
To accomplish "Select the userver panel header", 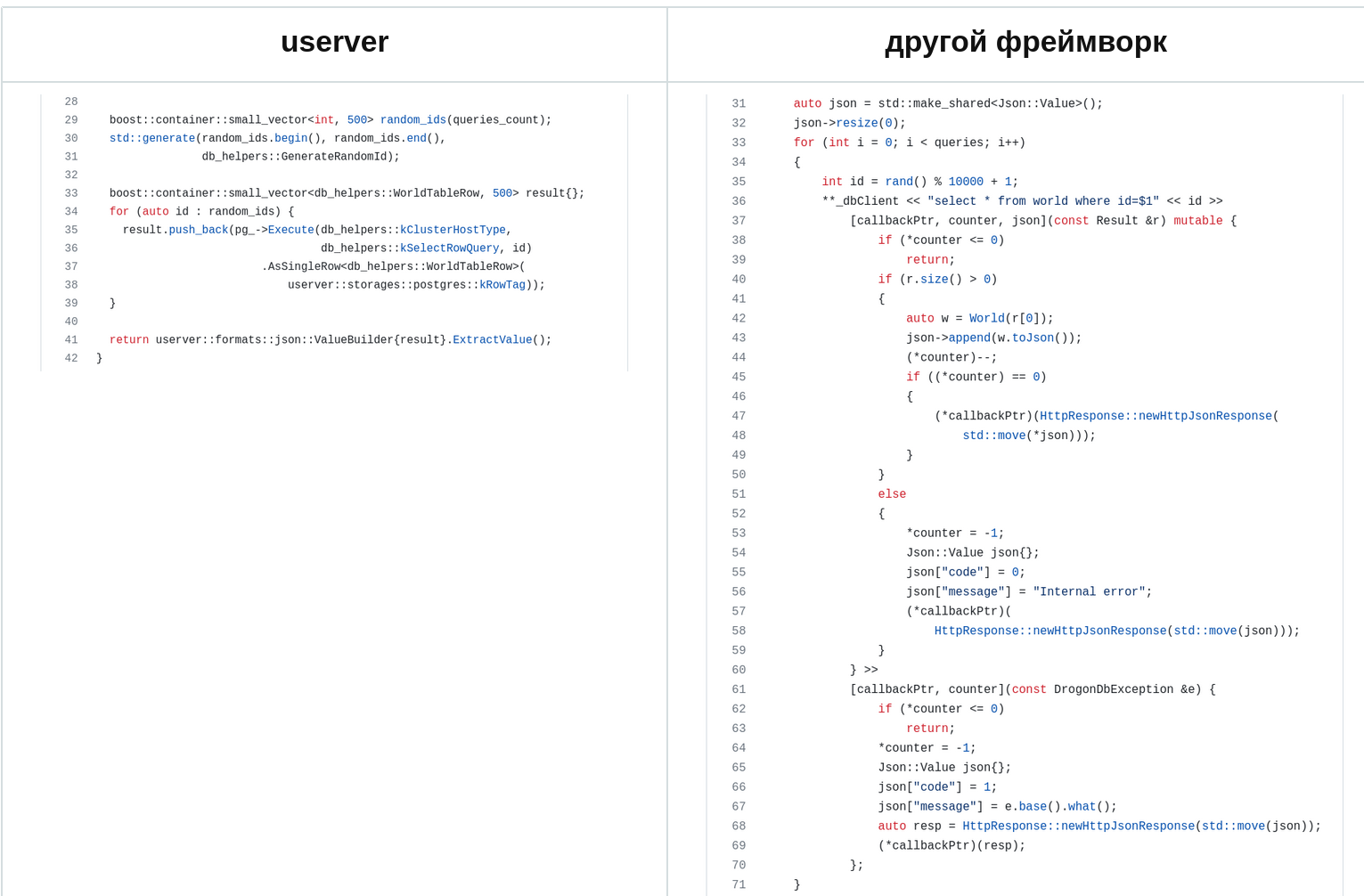I will 334,42.
